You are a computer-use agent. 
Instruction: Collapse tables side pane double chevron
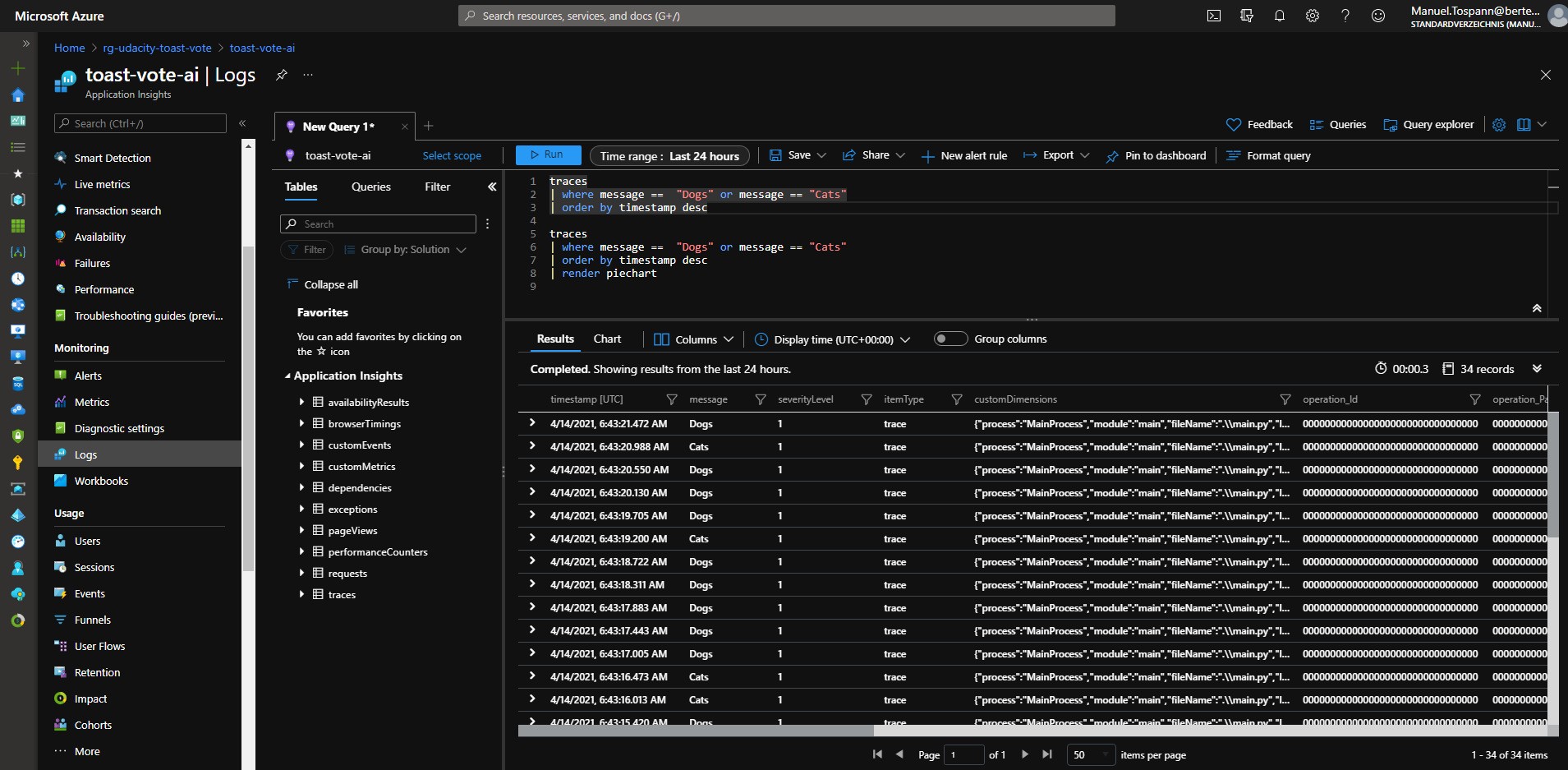[x=492, y=187]
